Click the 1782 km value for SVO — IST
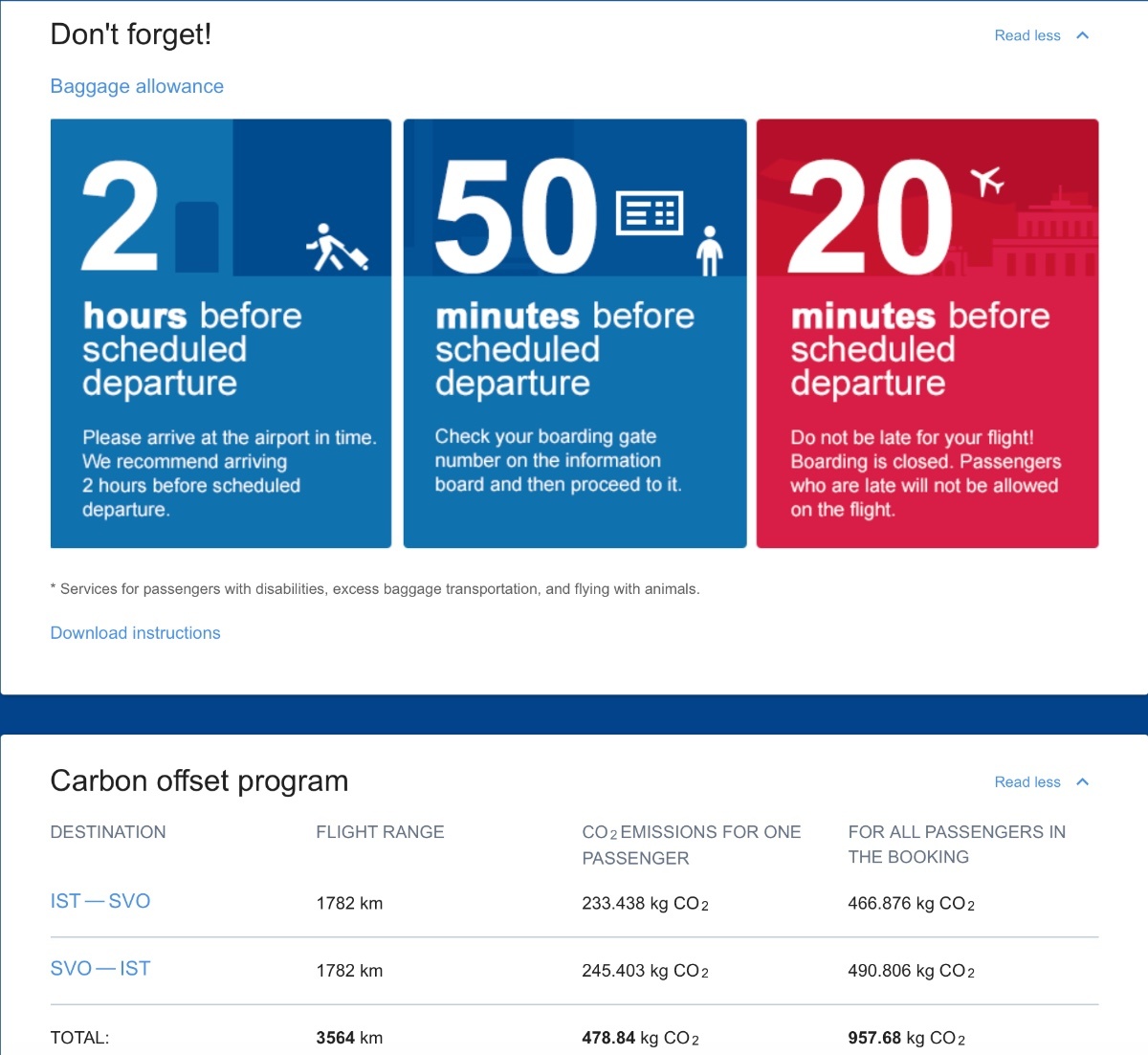 pyautogui.click(x=349, y=970)
